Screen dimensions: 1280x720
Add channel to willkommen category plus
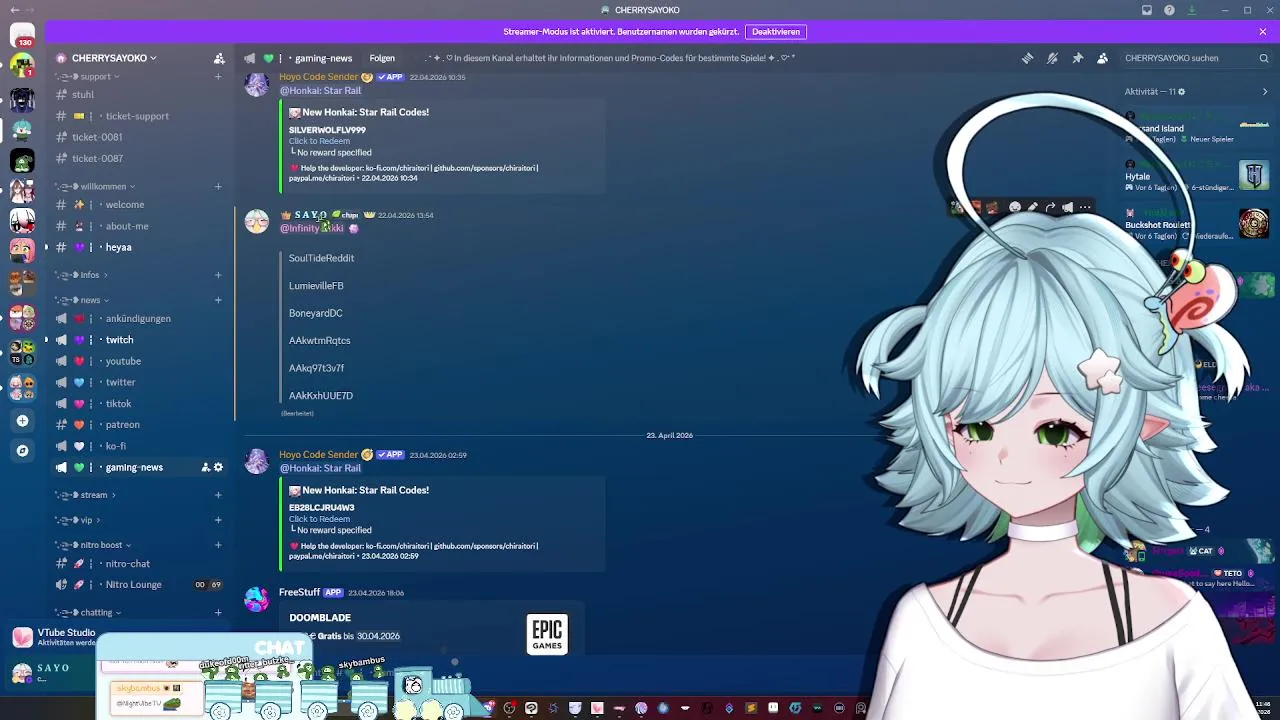(x=218, y=186)
